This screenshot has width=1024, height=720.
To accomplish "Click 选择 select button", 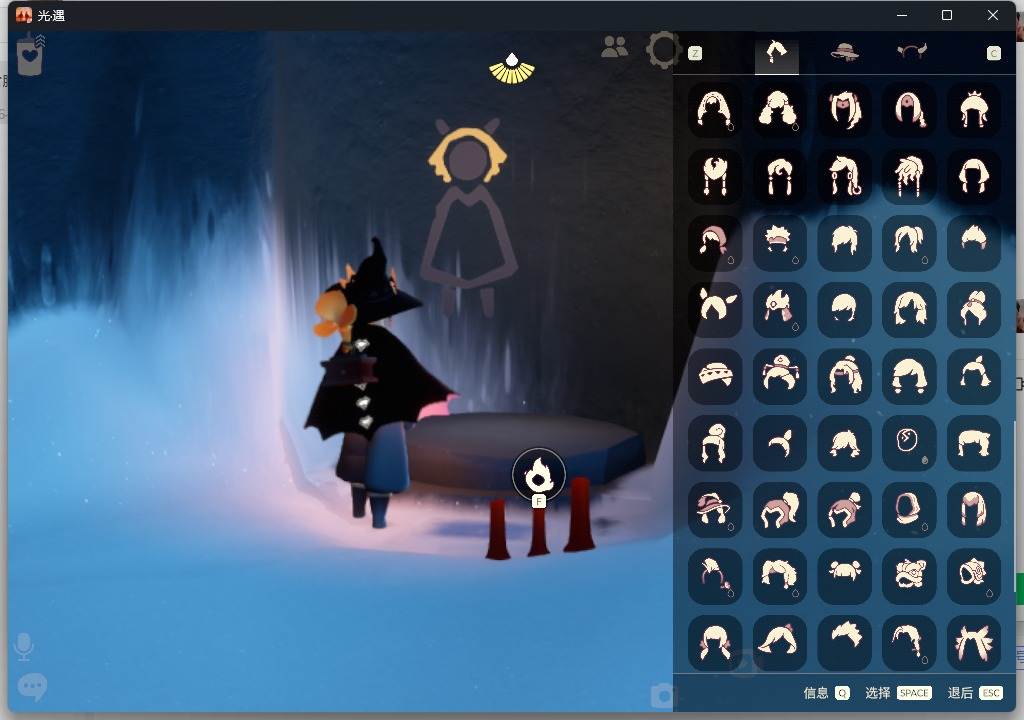I will [898, 693].
